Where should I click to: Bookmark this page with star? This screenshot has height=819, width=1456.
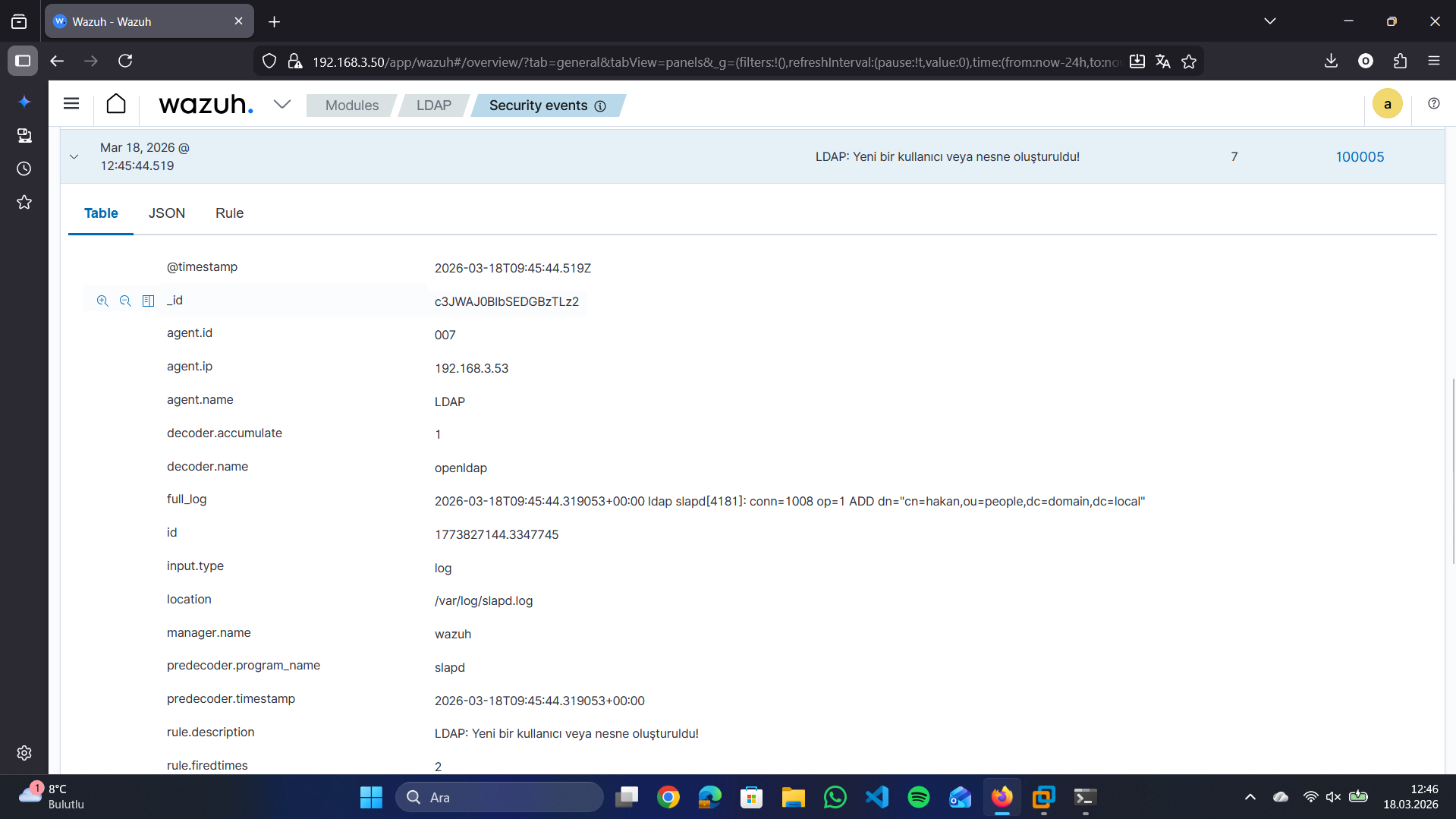point(1189,61)
